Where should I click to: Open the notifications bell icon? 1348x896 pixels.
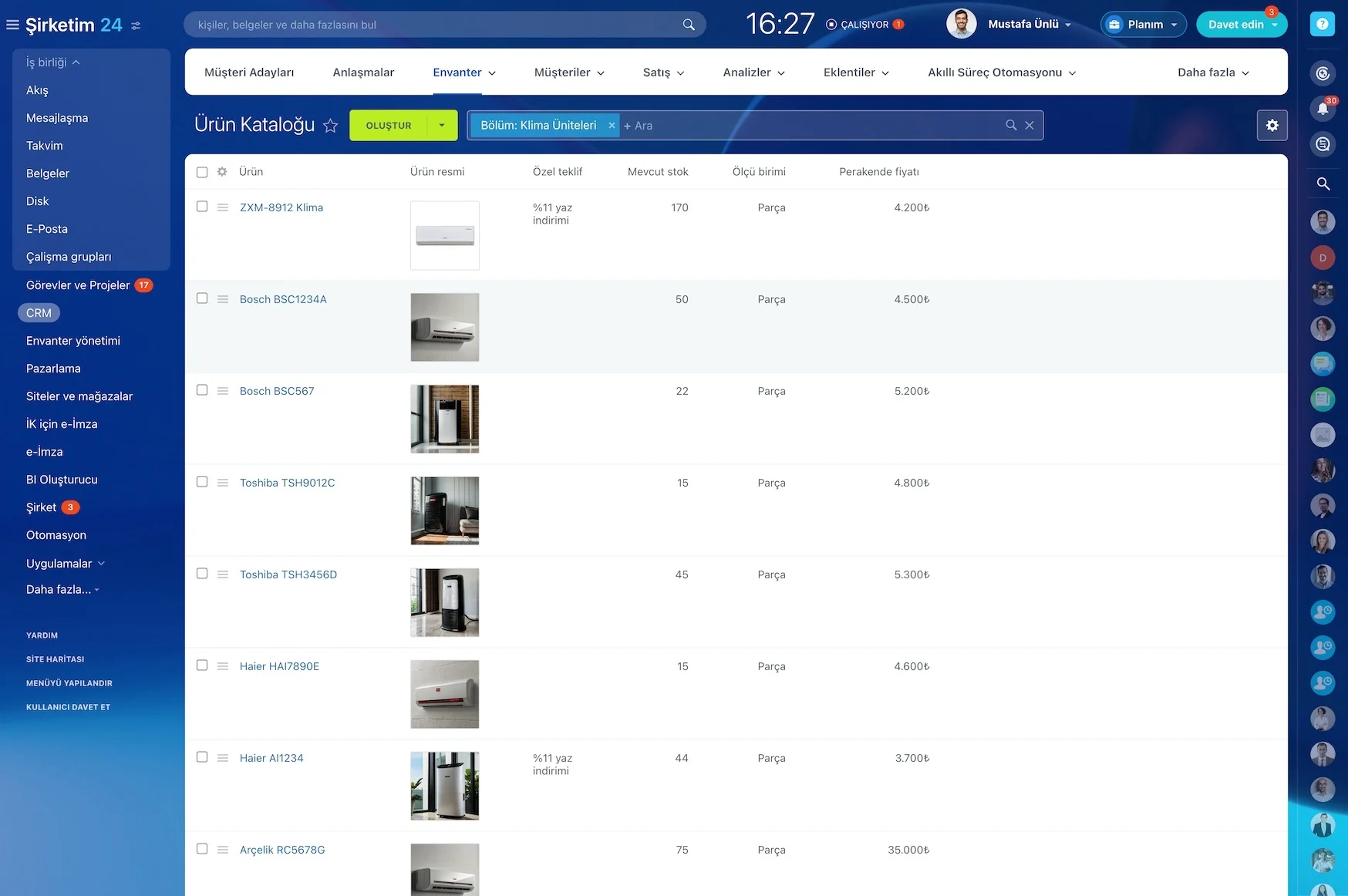click(1323, 109)
